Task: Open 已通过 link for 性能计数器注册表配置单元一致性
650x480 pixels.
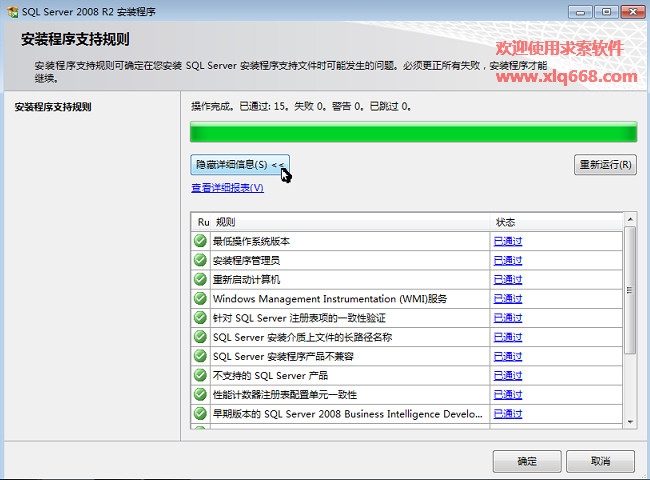Action: click(508, 395)
